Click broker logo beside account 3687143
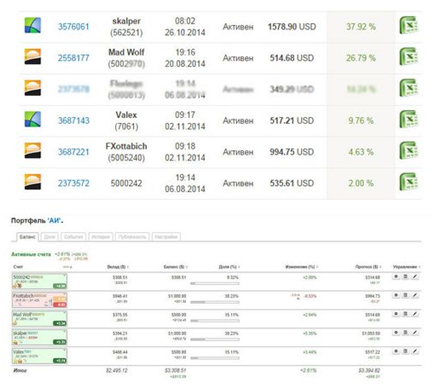The image size is (441, 390). click(33, 119)
